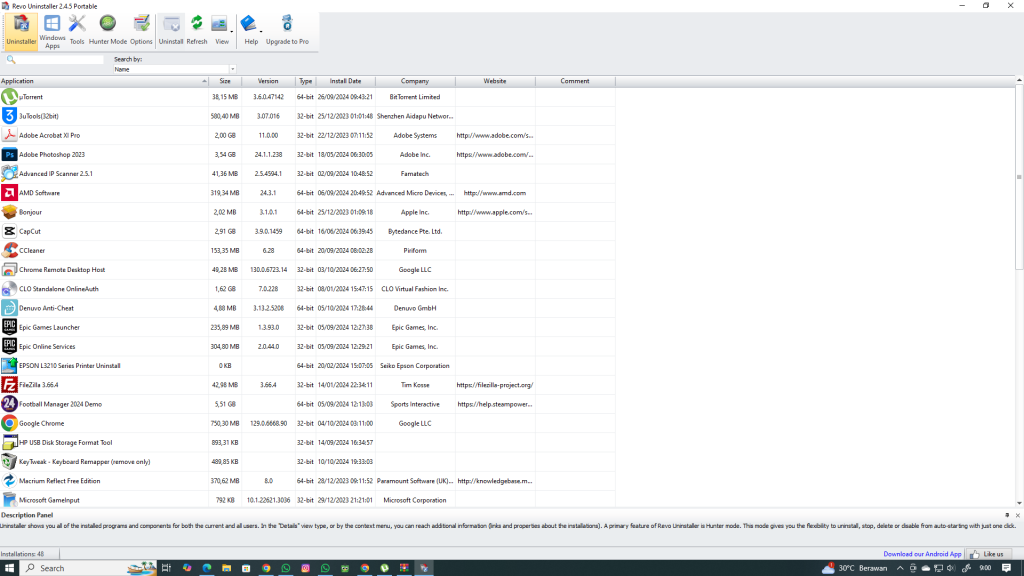Select the Football Manager 2024 Demo icon
Image resolution: width=1024 pixels, height=576 pixels.
pyautogui.click(x=9, y=404)
